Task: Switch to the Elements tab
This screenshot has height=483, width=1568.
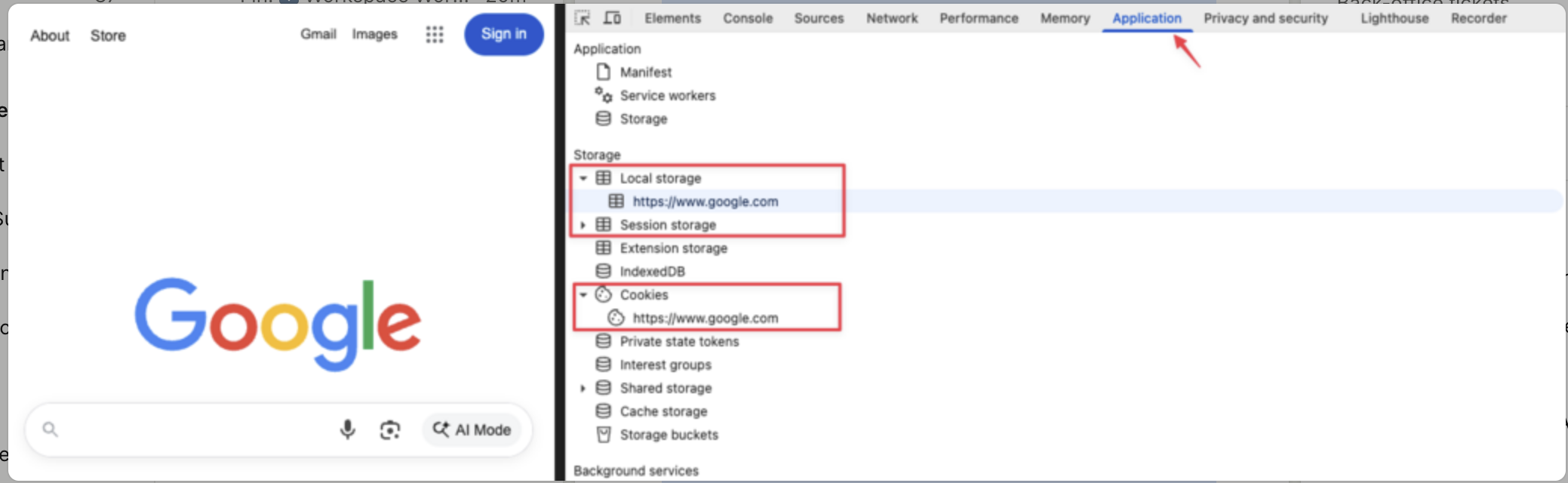Action: pyautogui.click(x=672, y=18)
